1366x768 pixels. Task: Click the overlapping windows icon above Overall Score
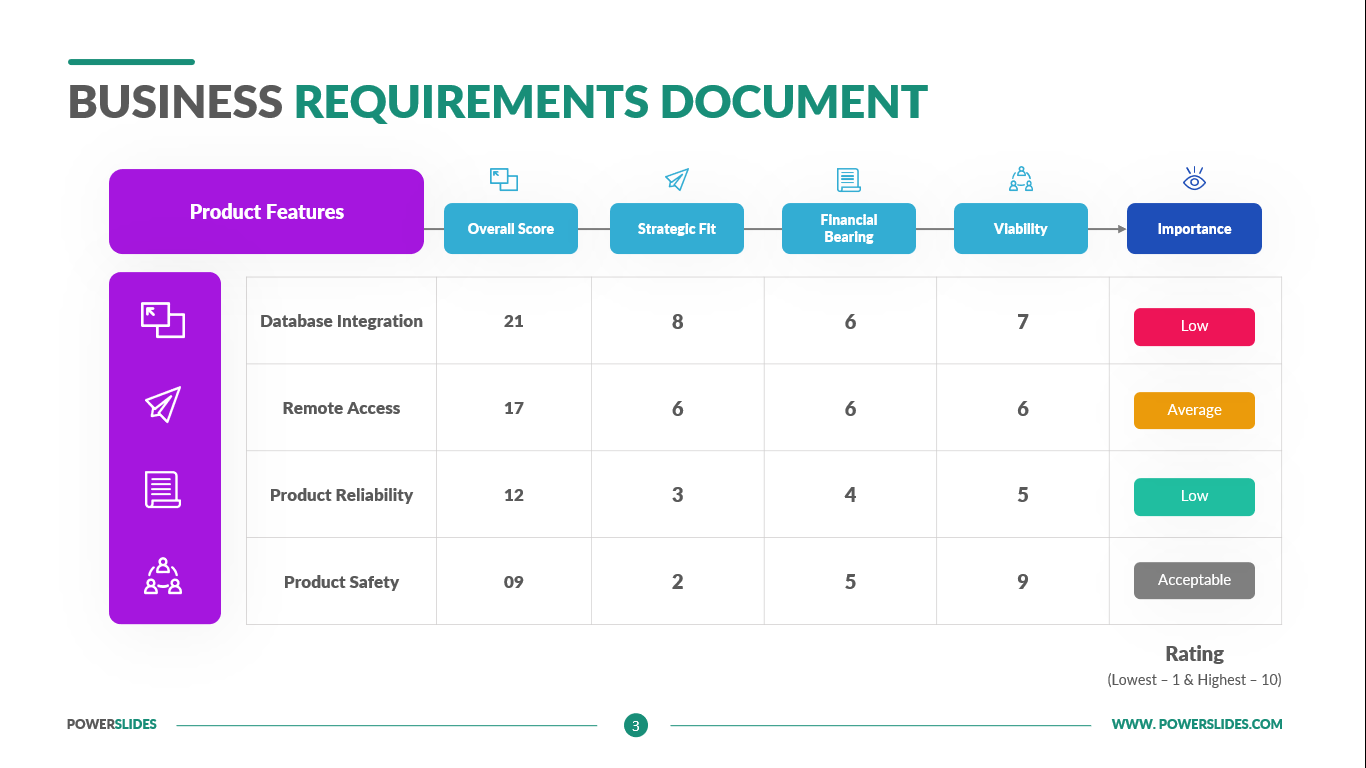504,180
